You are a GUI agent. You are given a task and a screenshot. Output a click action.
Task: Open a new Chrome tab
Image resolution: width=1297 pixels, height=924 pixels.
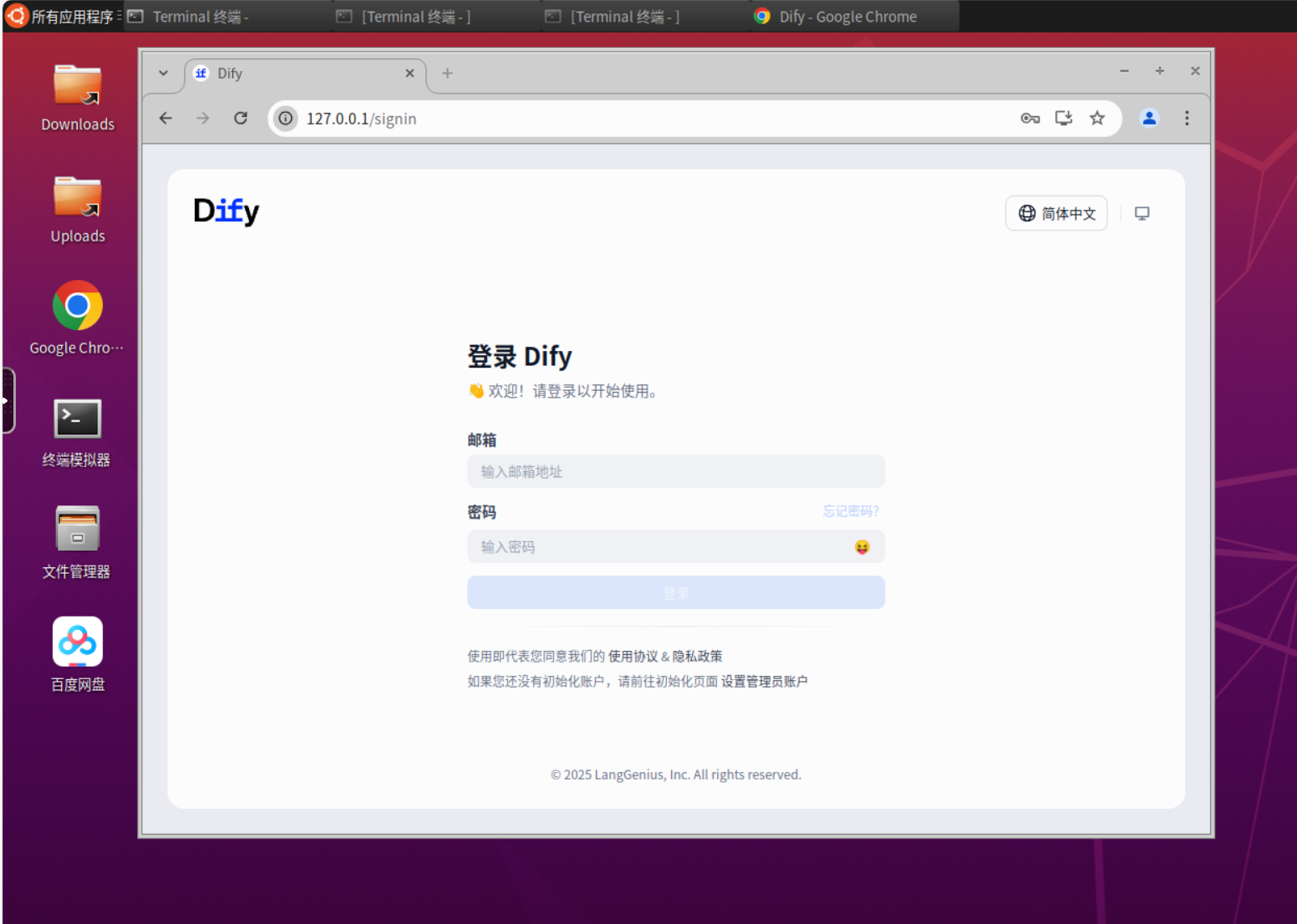point(447,74)
